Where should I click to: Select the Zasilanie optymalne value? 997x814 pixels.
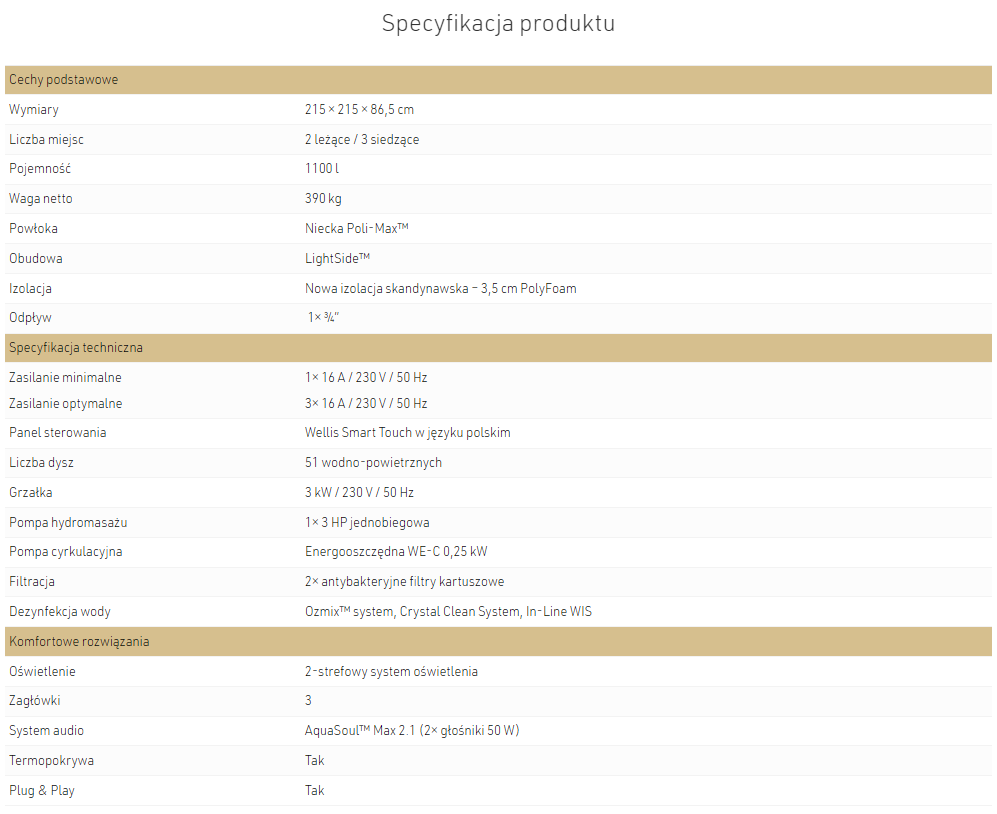365,403
